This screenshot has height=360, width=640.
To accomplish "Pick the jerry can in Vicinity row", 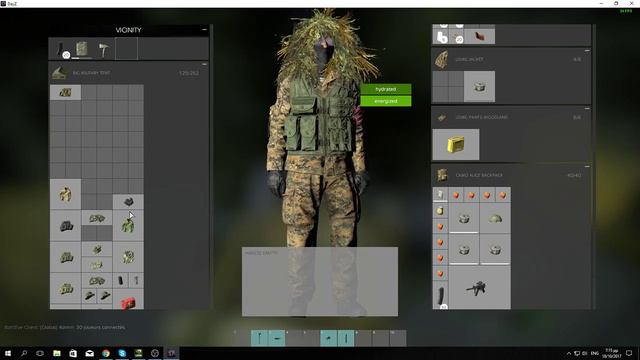I will (x=82, y=49).
